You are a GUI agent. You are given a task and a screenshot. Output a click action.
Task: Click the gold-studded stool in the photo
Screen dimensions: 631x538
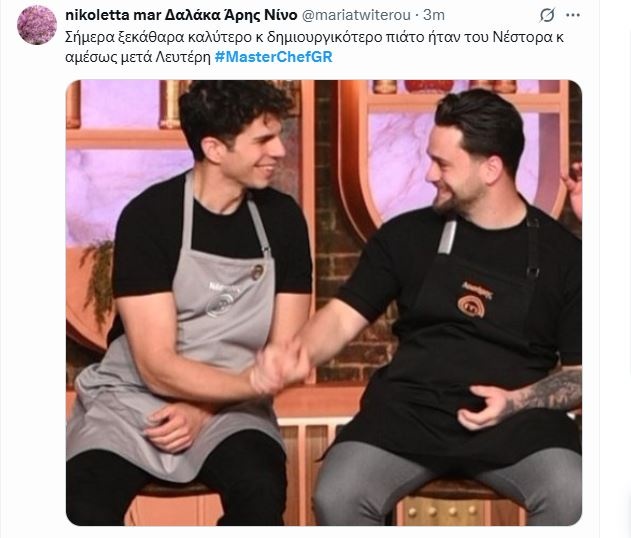coord(443,509)
